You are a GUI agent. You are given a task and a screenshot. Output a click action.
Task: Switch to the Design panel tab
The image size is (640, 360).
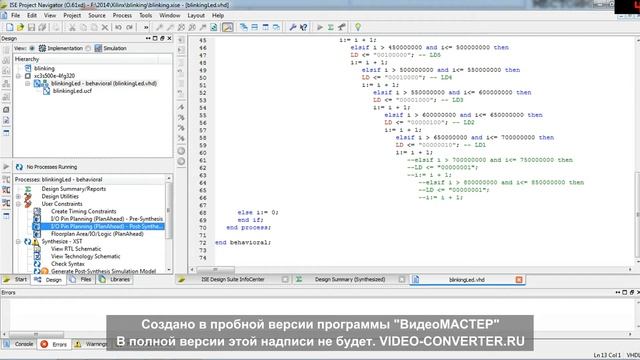click(x=49, y=280)
